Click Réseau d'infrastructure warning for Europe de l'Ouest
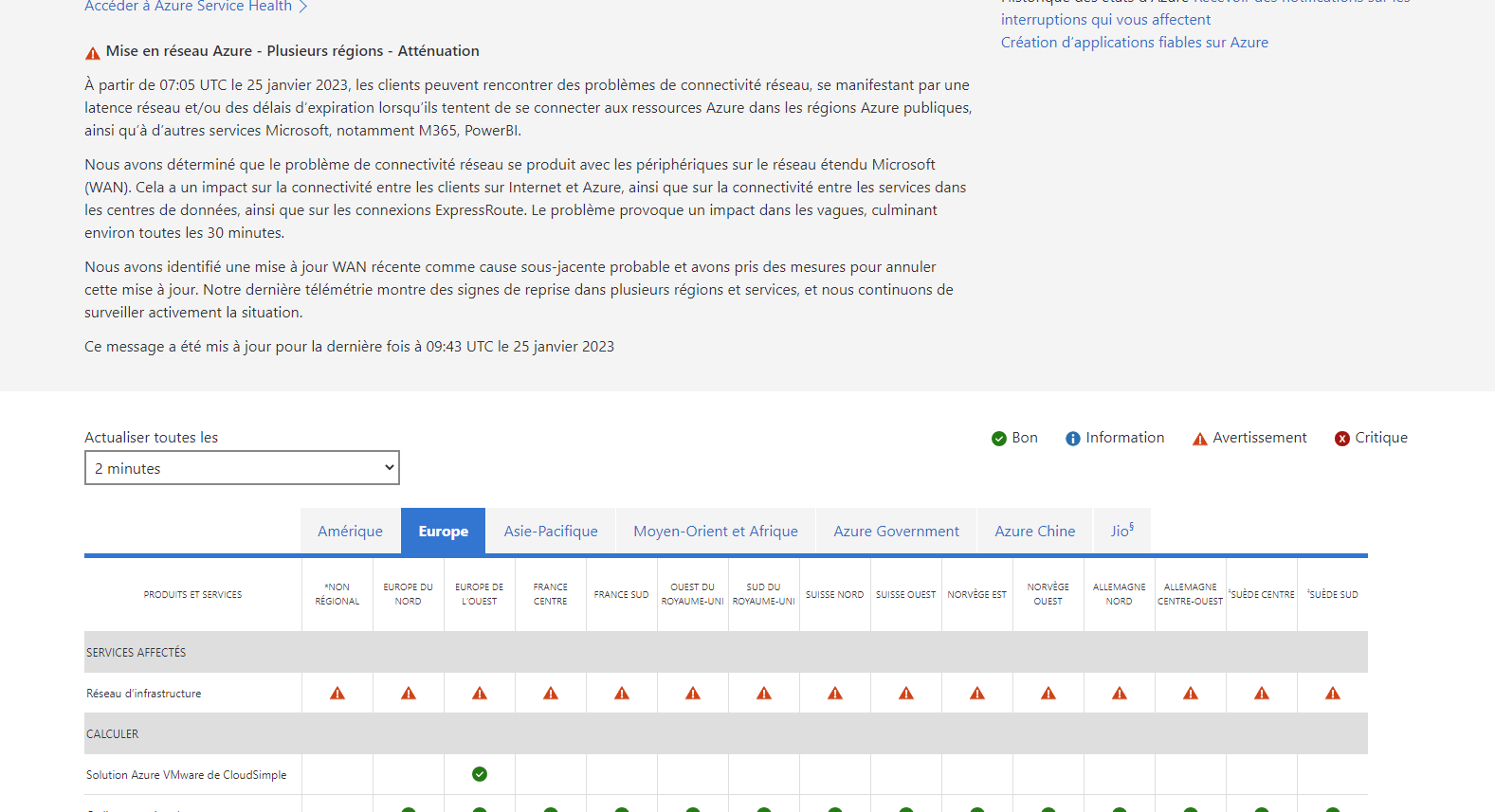 pos(480,694)
